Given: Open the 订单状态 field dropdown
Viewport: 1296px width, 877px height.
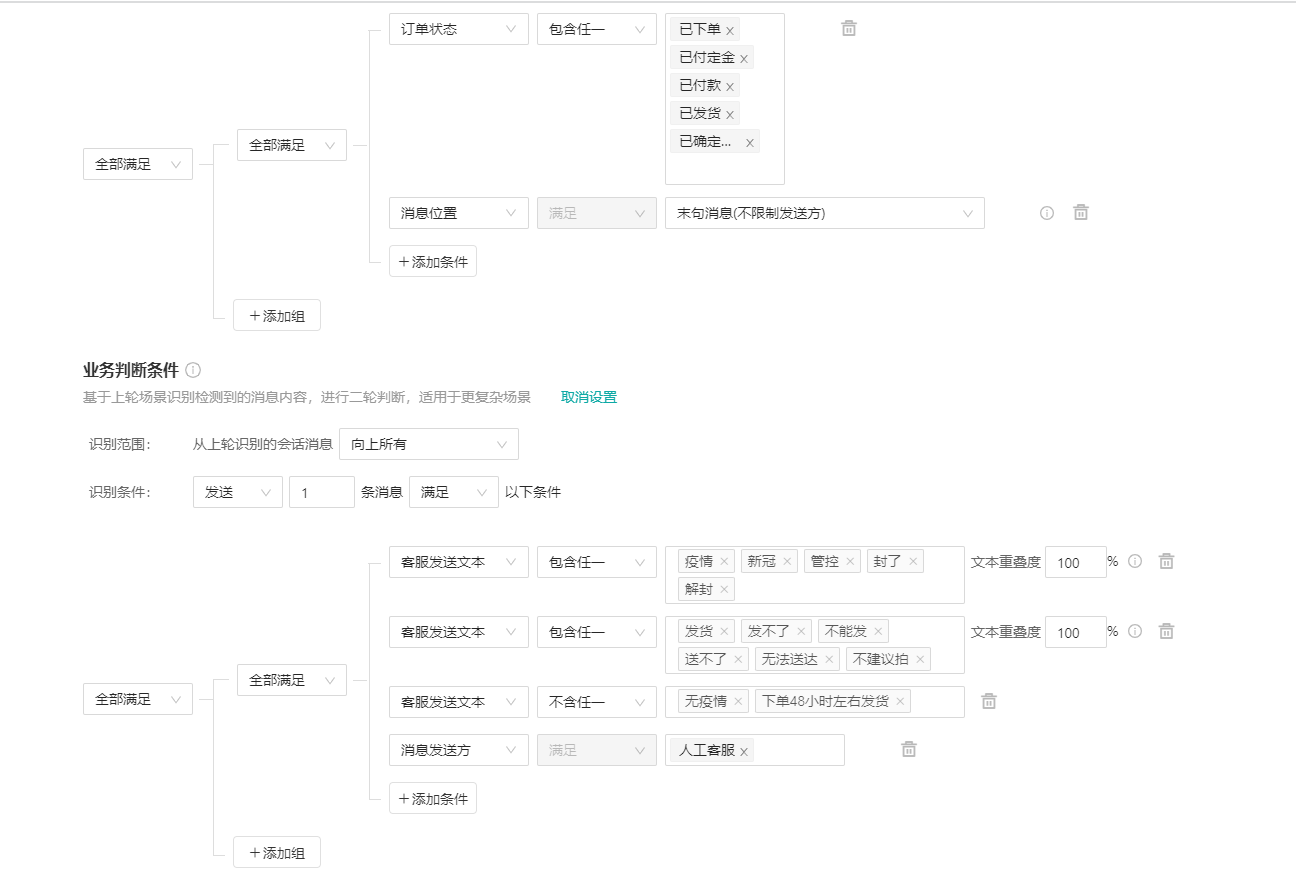Looking at the screenshot, I should [x=459, y=29].
